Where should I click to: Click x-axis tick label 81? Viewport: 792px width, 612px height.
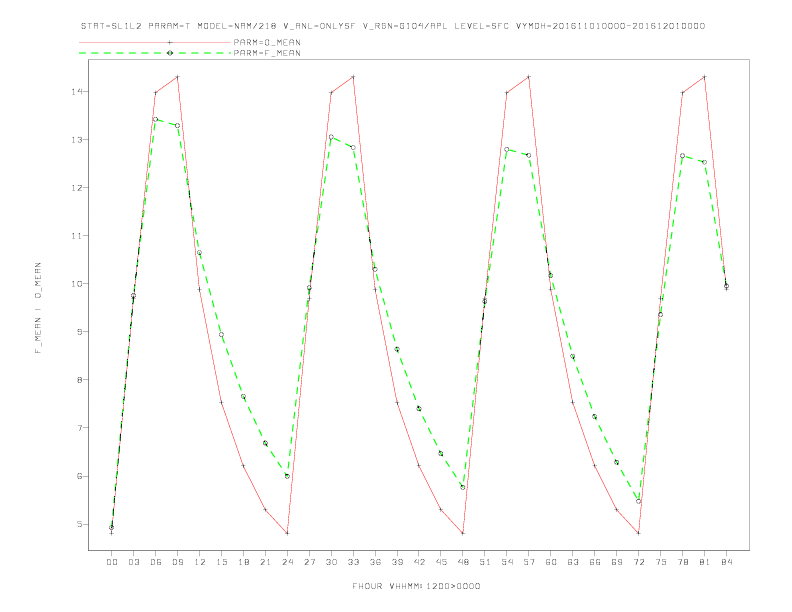click(705, 562)
